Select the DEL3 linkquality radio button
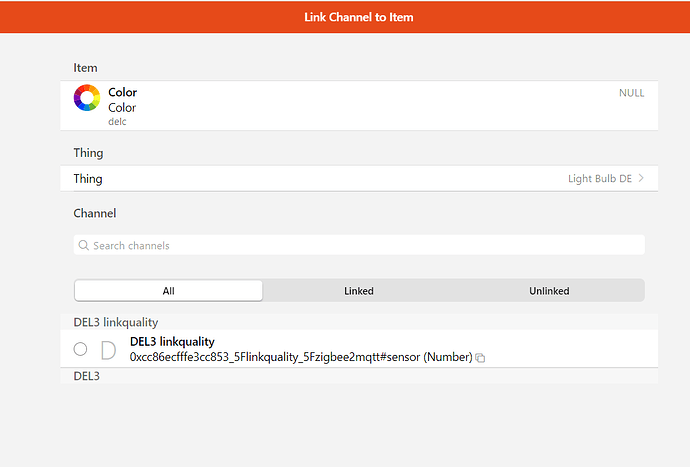 81,349
